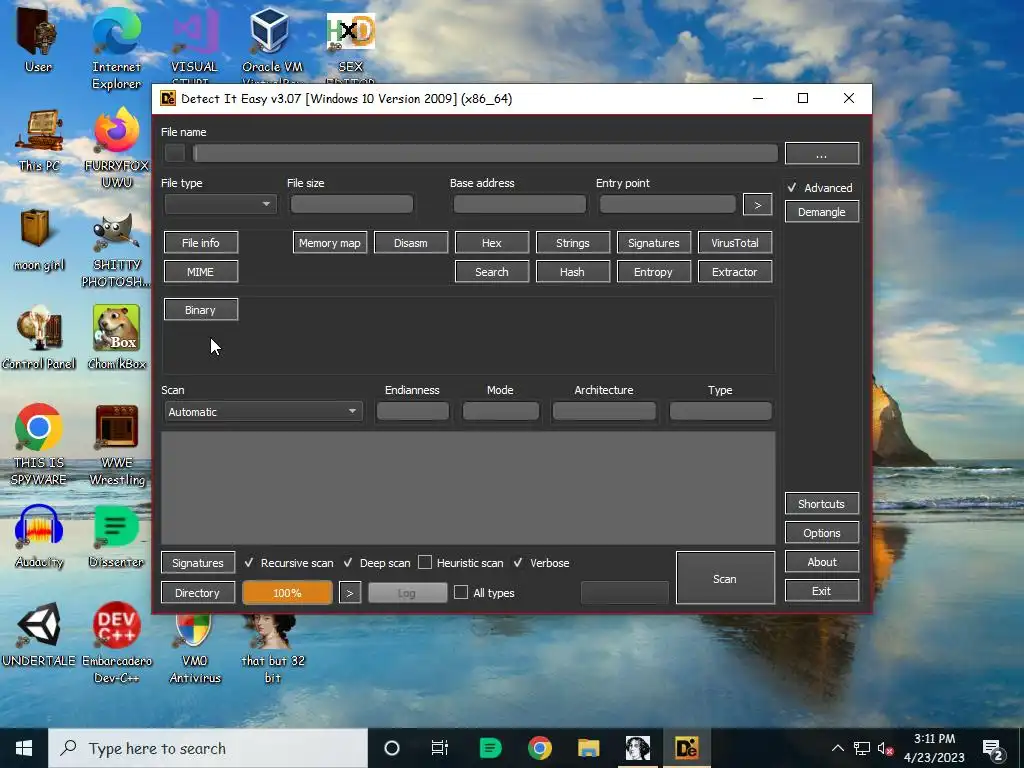Open the Entropy view
The image size is (1024, 768).
[x=654, y=272]
